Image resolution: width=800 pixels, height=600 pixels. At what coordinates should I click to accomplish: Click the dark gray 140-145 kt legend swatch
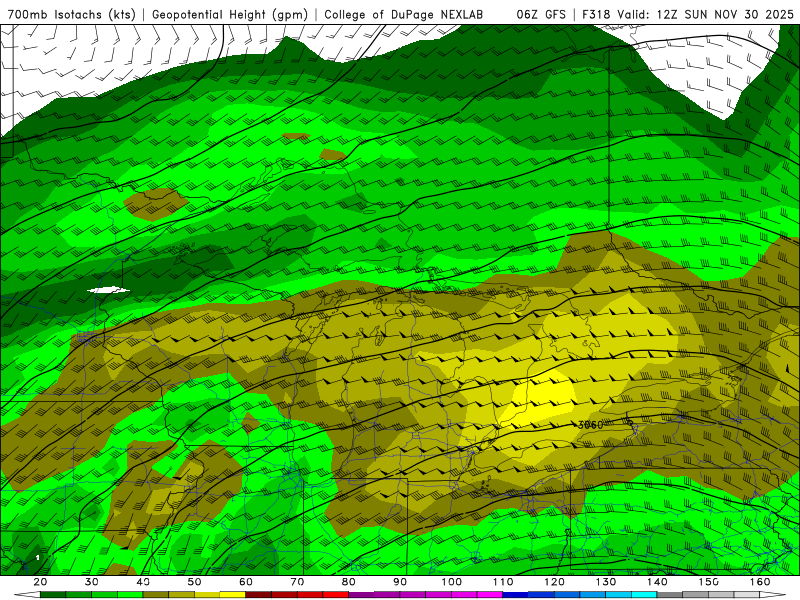[670, 595]
